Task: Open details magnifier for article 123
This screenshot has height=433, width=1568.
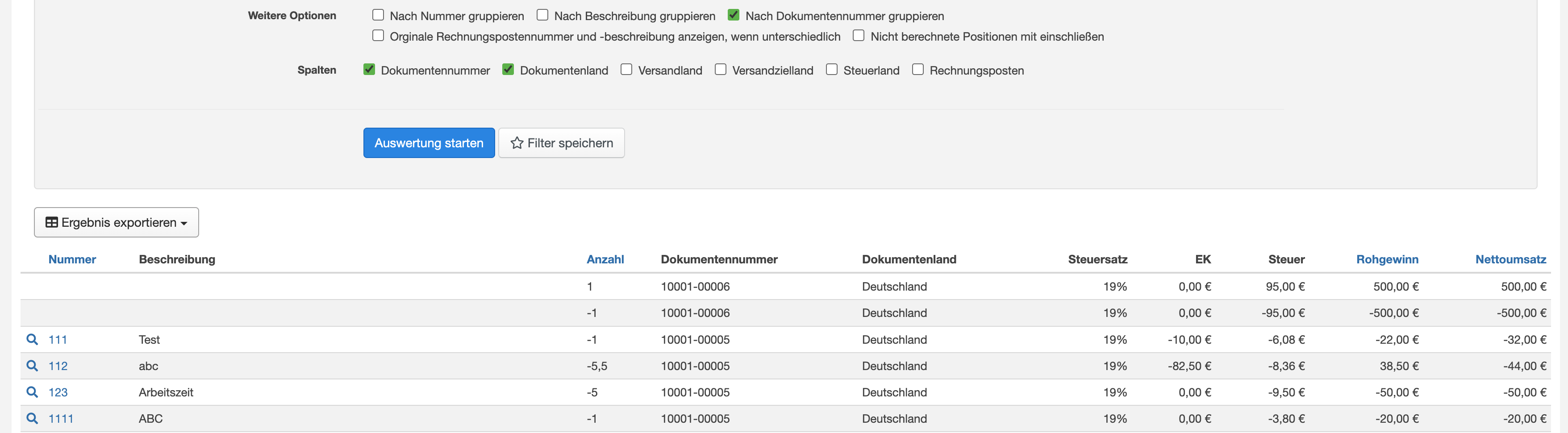Action: tap(32, 391)
